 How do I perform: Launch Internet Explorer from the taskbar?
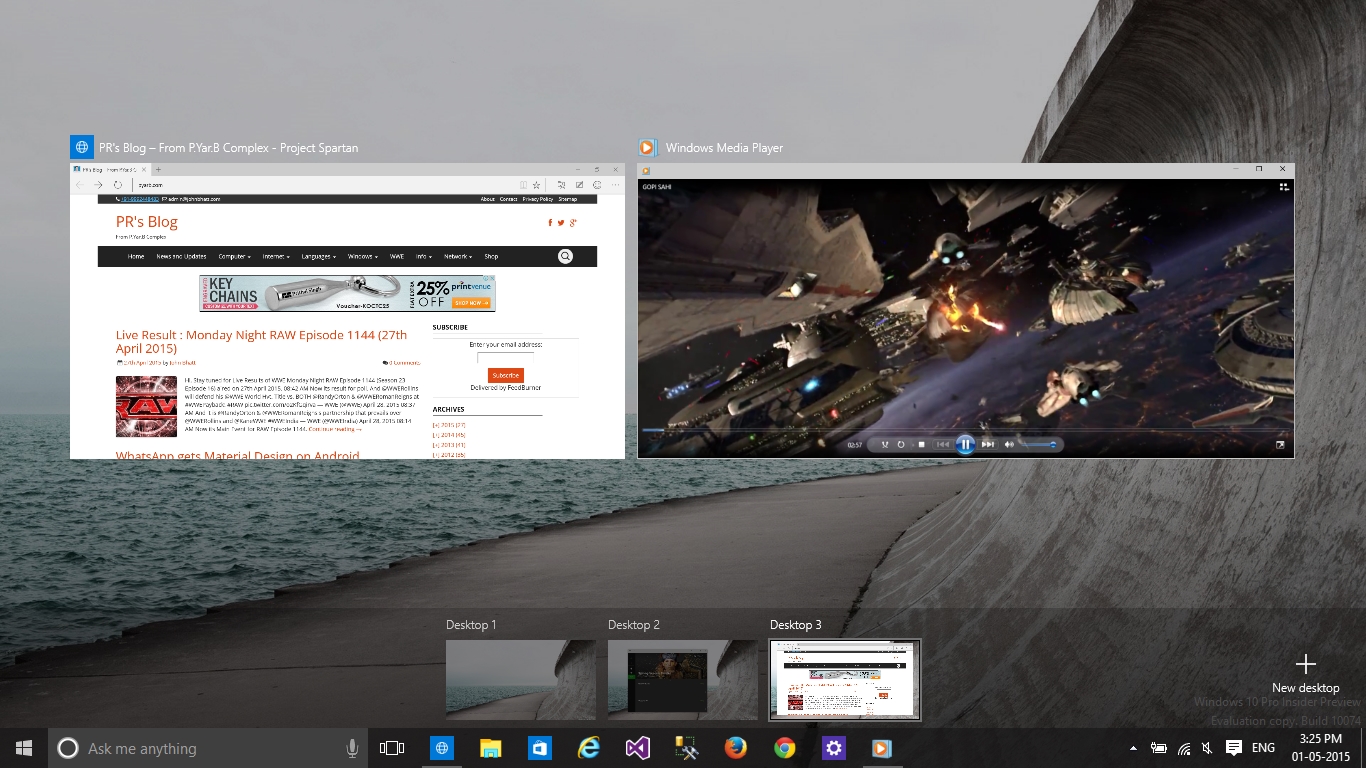pyautogui.click(x=588, y=748)
